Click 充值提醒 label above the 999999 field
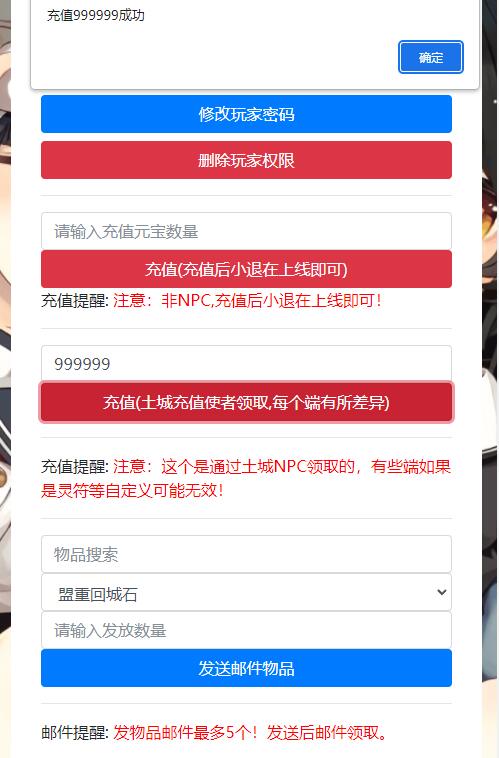This screenshot has width=499, height=758. pos(75,300)
